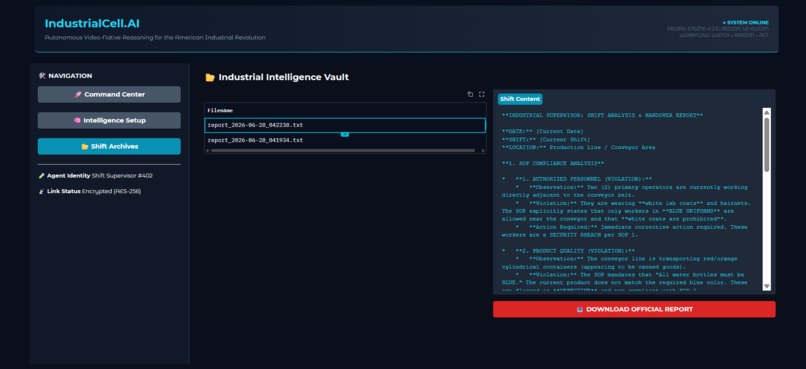This screenshot has height=369, width=806.
Task: Click the report content vertical scrollbar thumb
Action: point(766,144)
